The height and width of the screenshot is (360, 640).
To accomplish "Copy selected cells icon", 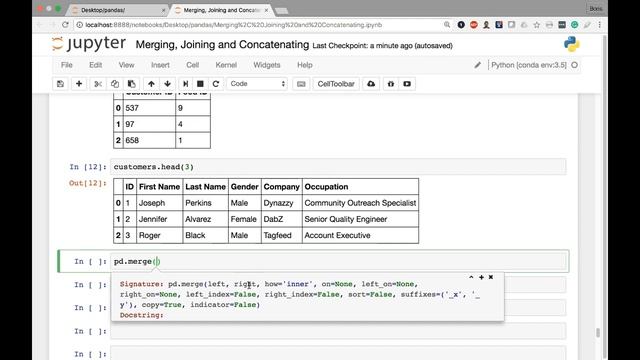I will [x=115, y=84].
